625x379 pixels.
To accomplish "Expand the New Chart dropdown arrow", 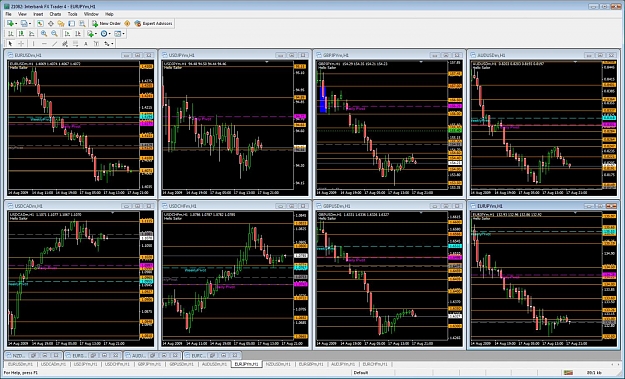I will point(16,24).
